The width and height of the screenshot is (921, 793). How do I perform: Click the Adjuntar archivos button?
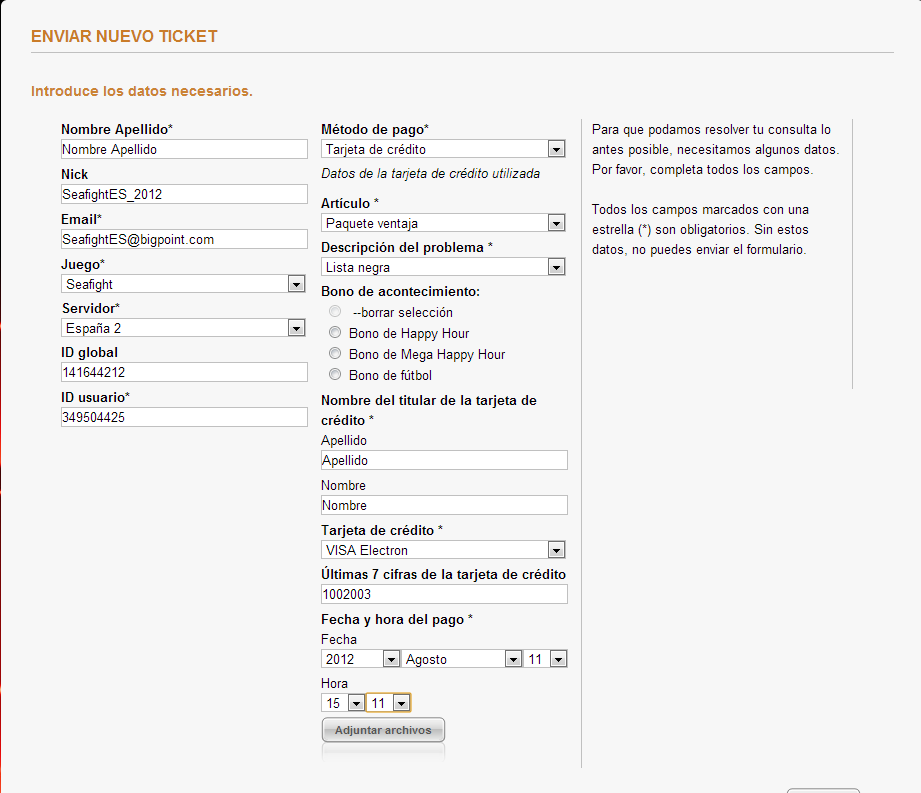[x=383, y=730]
